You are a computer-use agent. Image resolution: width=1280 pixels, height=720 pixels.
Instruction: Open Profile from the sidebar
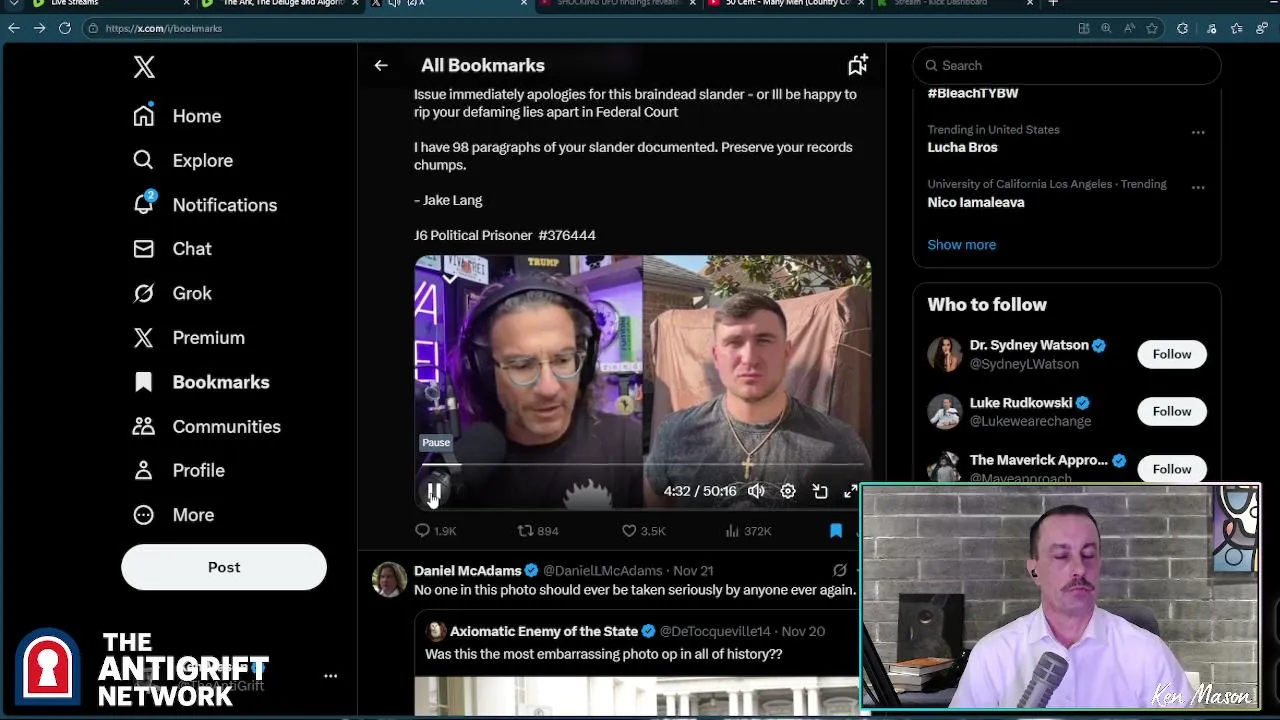point(179,470)
